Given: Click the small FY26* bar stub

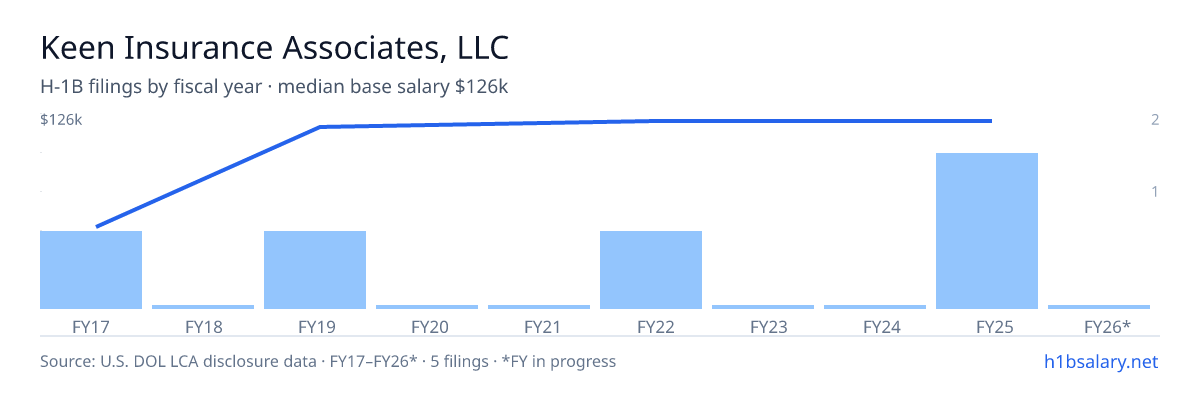Looking at the screenshot, I should pos(1099,307).
